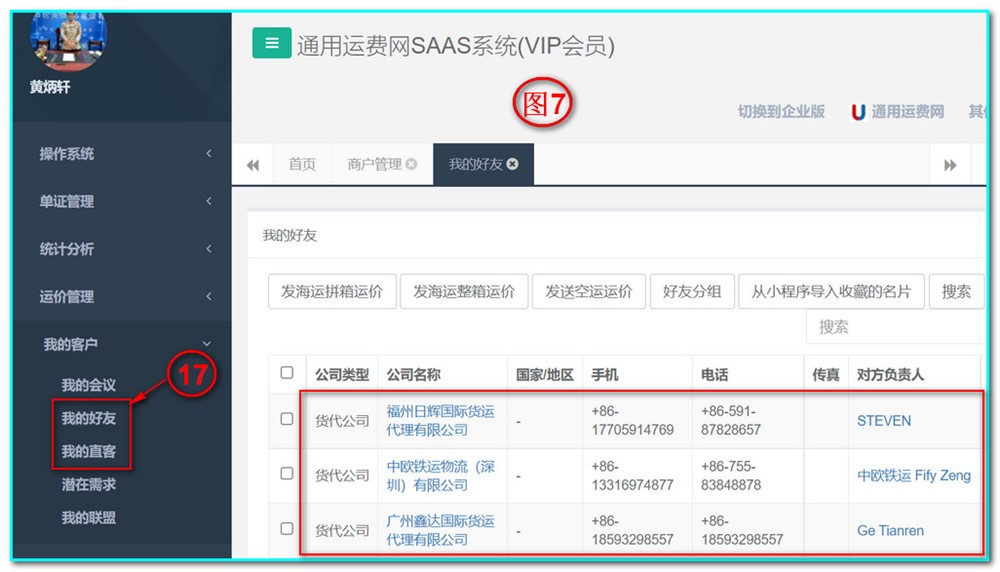This screenshot has width=1000, height=572.
Task: Open 我的直客 in the sidebar
Action: pos(88,451)
